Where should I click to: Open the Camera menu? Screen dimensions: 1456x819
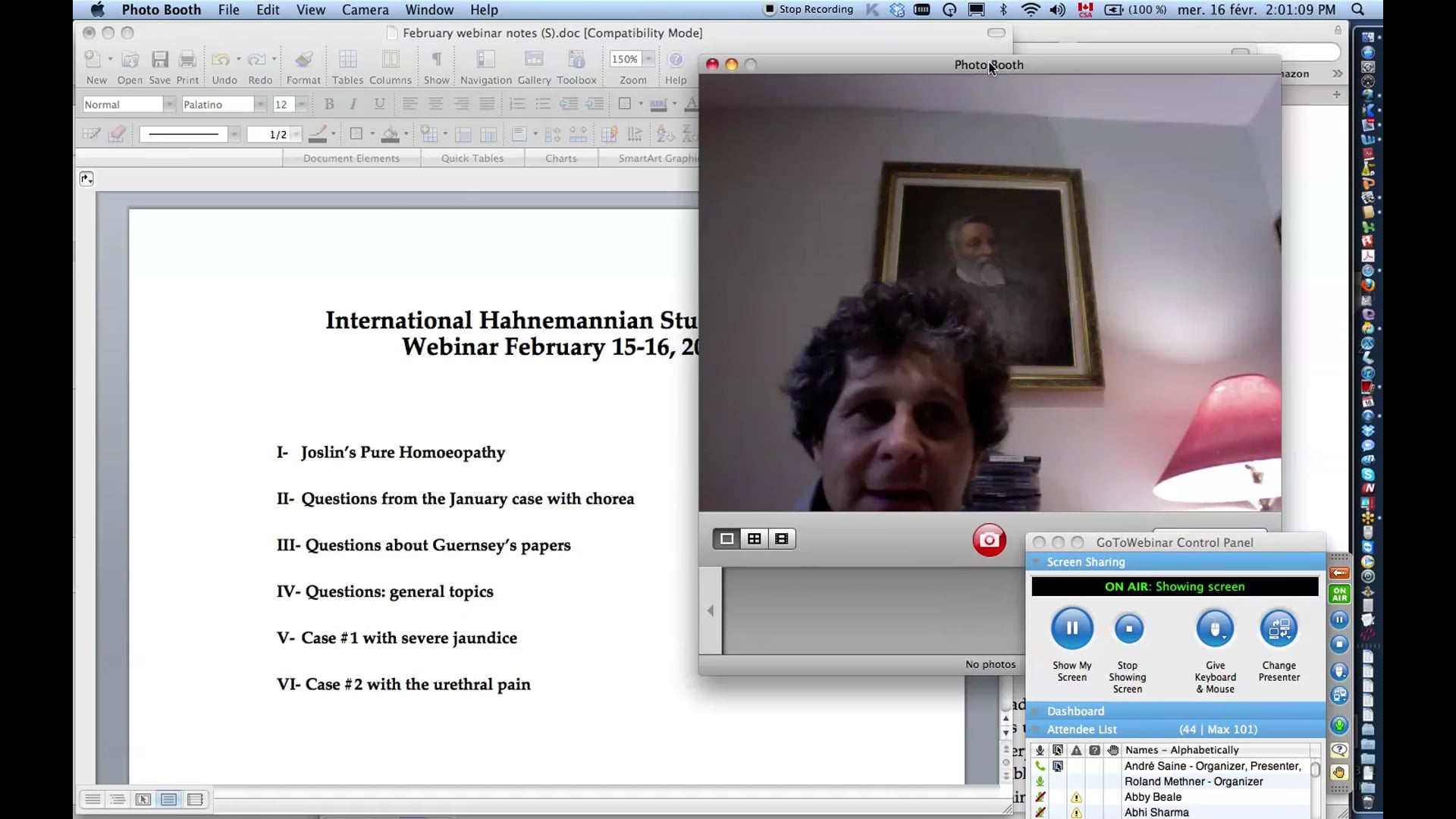point(365,10)
